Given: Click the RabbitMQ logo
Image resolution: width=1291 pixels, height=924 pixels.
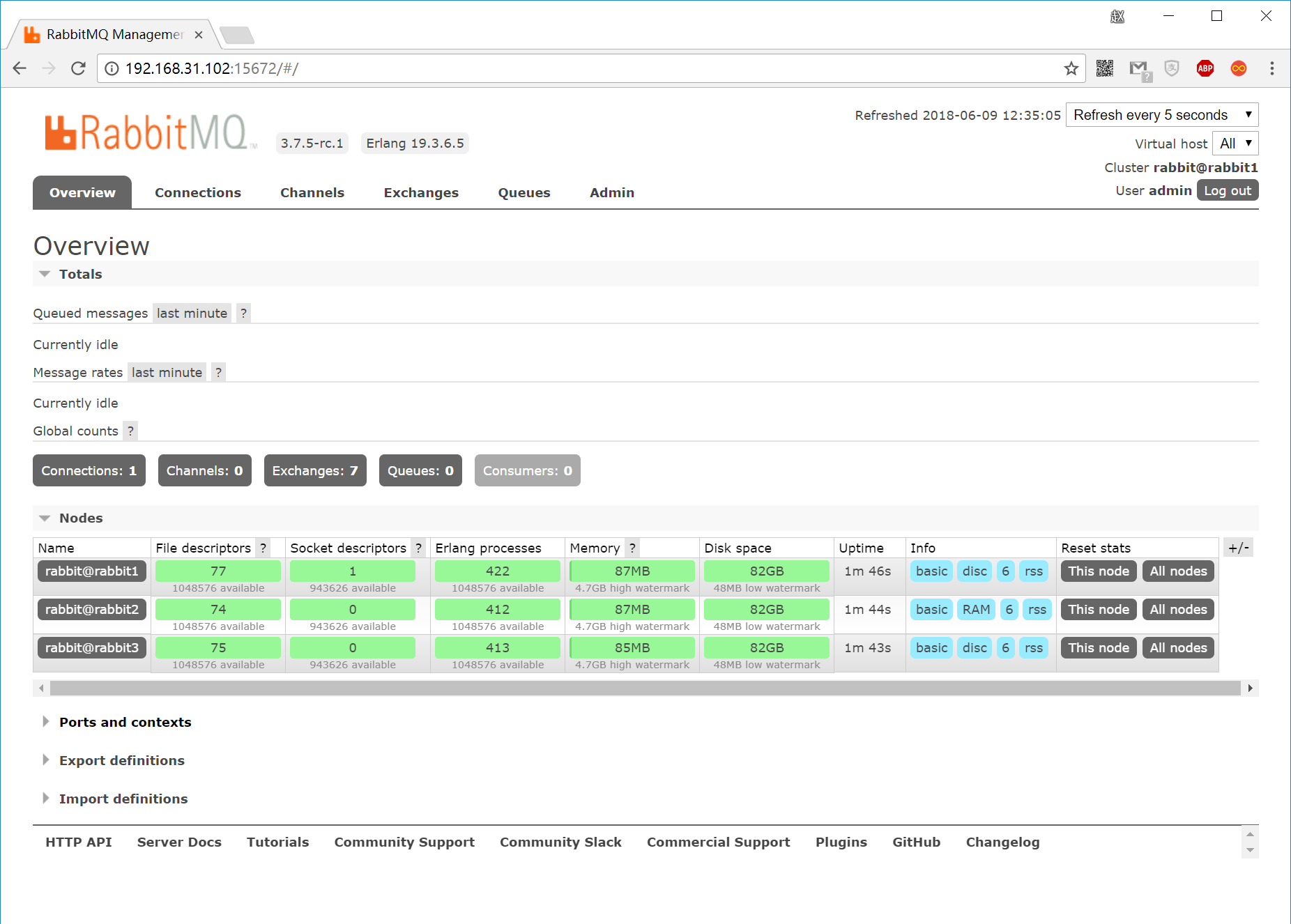Looking at the screenshot, I should pyautogui.click(x=150, y=132).
